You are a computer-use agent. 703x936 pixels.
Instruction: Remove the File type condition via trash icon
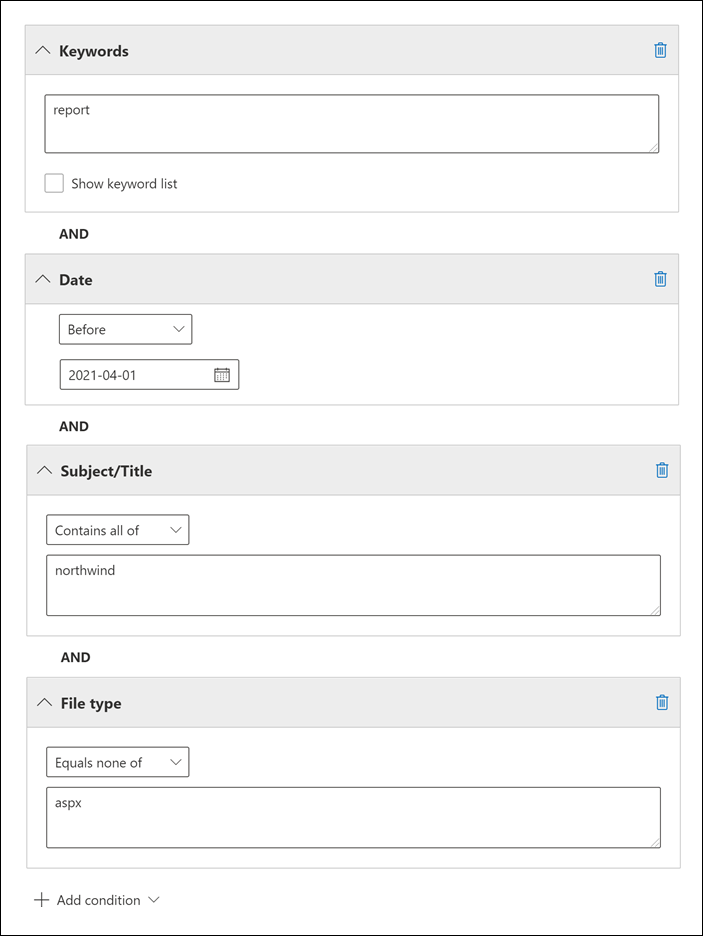(661, 702)
